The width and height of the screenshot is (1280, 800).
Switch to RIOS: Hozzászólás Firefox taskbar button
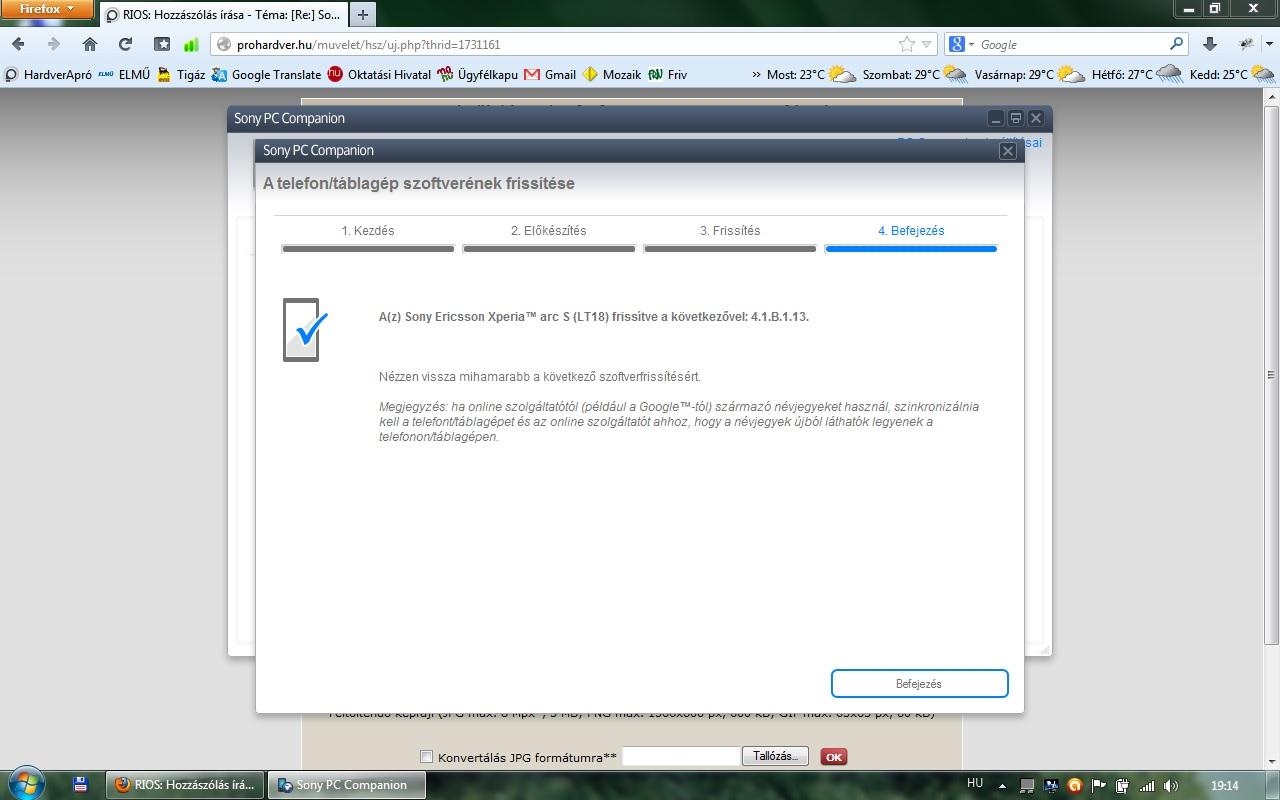186,785
